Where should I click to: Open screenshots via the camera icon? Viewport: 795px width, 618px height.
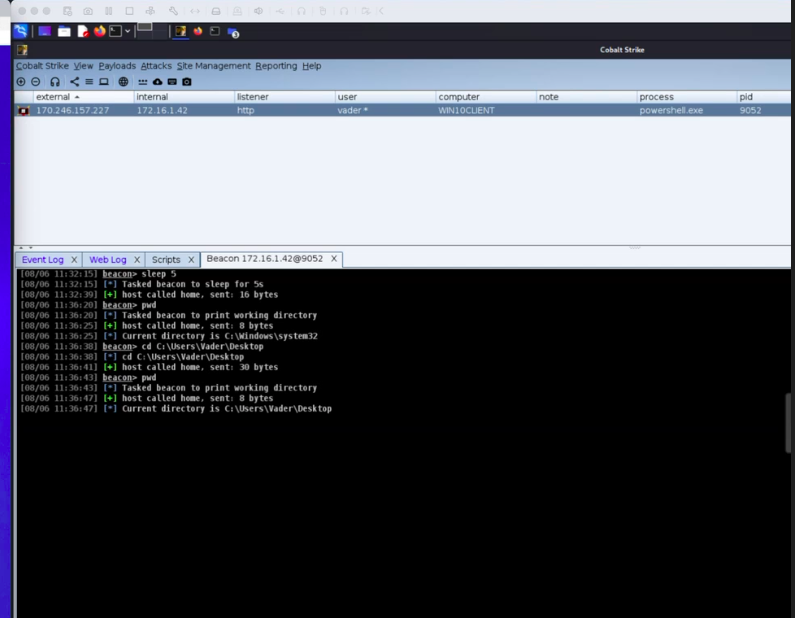(186, 81)
